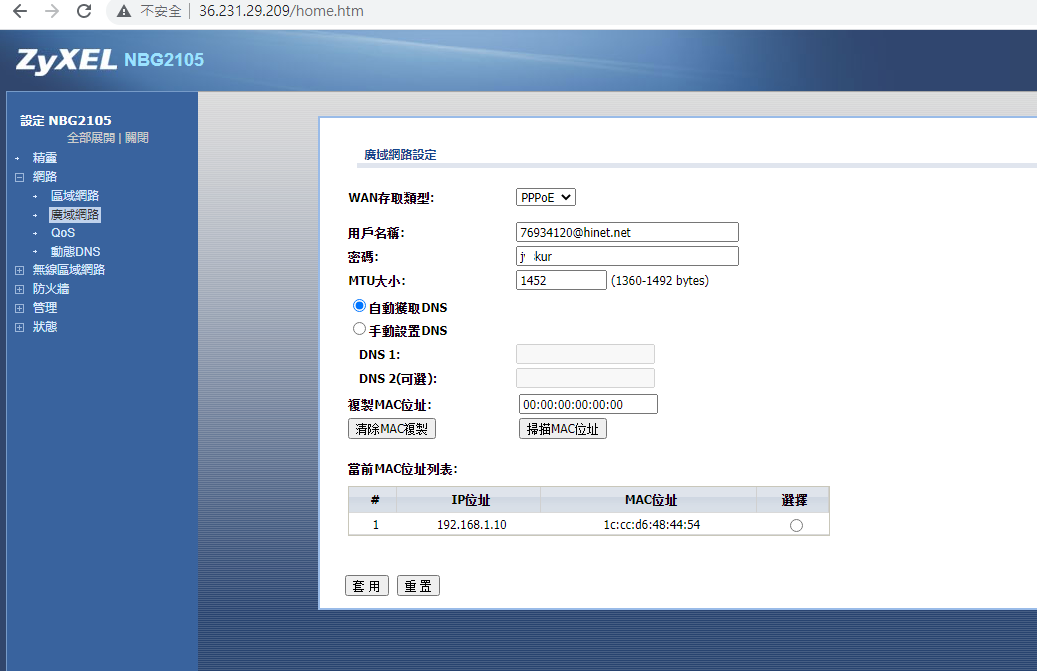Click the MAC cell 1c:cc:d6:48:44:54
The height and width of the screenshot is (671, 1037).
(x=651, y=524)
